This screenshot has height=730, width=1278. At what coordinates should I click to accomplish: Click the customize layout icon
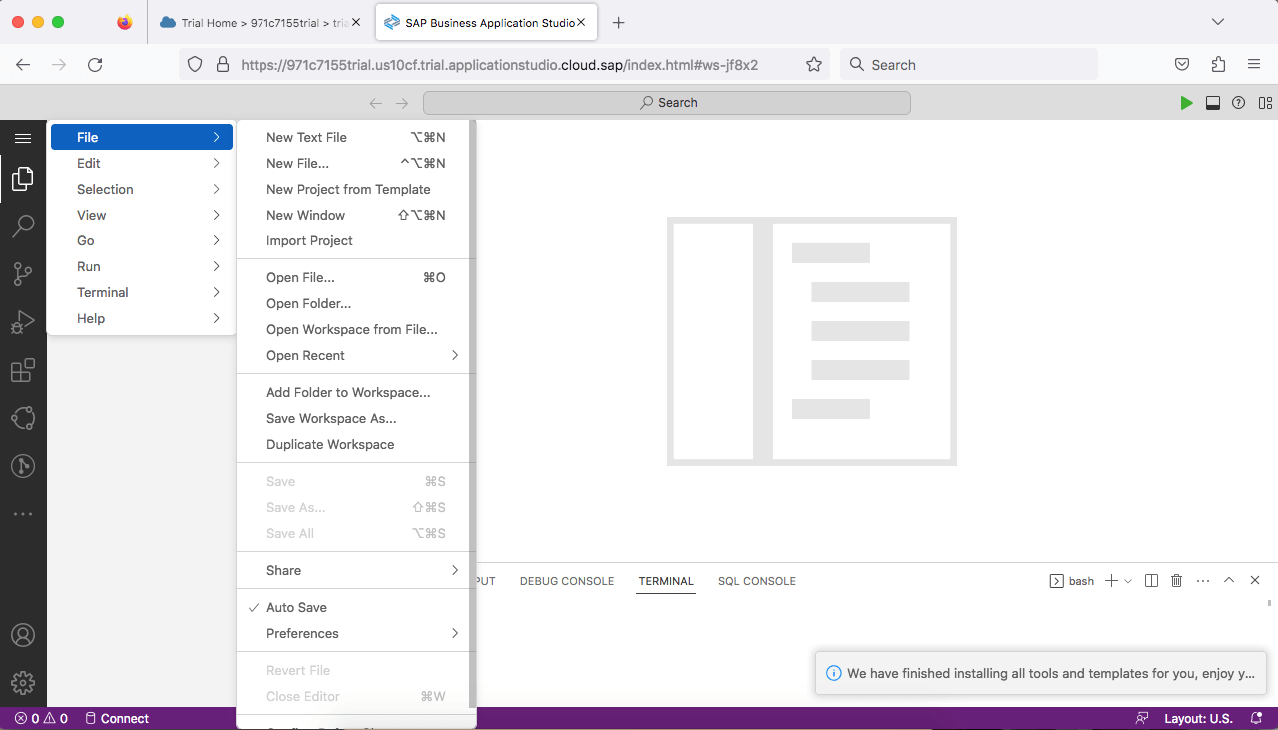(1266, 103)
